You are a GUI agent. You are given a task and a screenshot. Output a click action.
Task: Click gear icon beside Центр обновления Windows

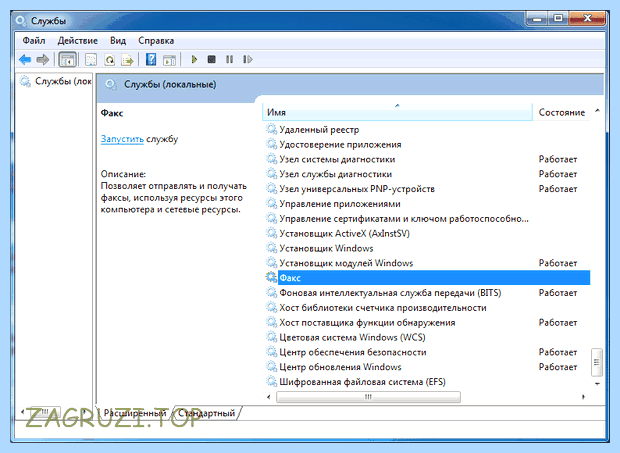271,366
